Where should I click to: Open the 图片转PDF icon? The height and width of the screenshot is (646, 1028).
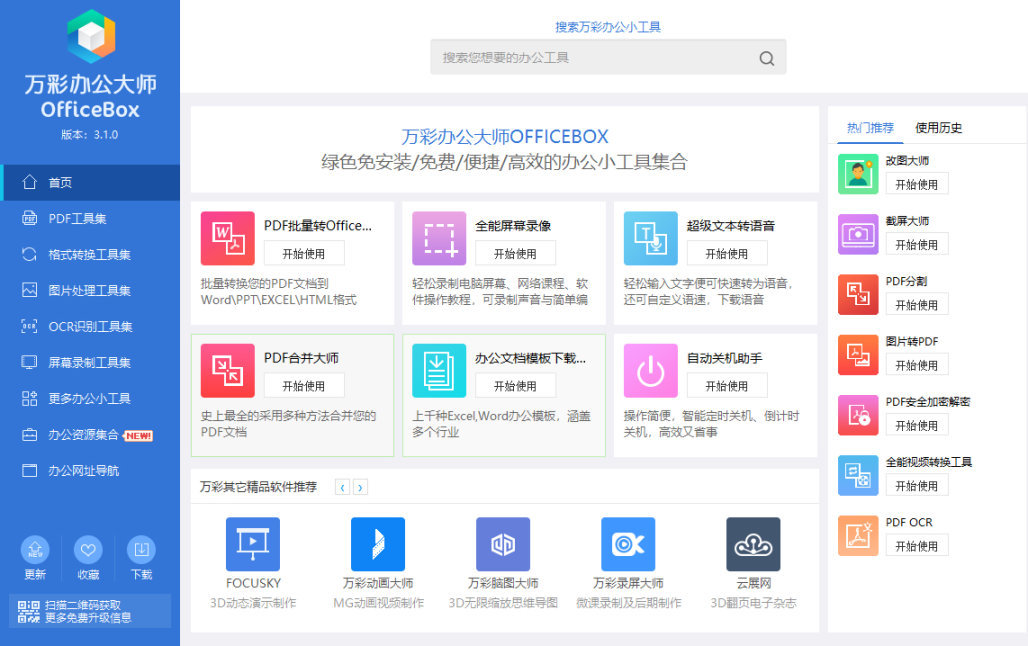pyautogui.click(x=858, y=355)
